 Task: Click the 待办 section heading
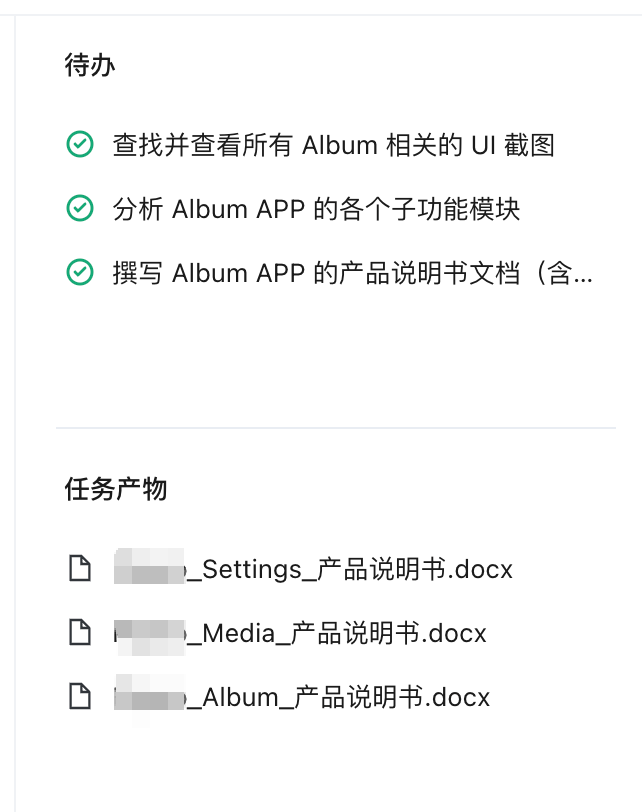90,66
